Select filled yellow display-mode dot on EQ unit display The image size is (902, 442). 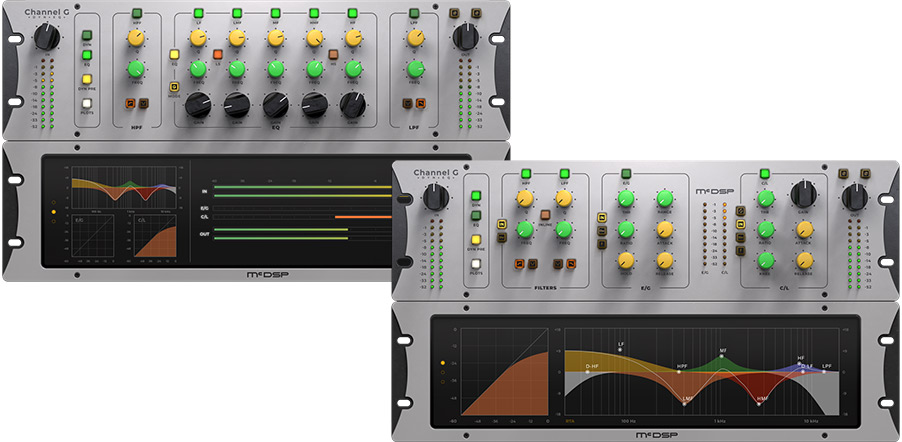[x=53, y=212]
